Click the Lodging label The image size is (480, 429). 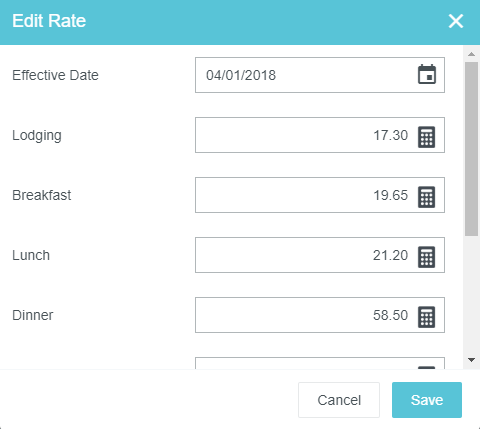(x=37, y=136)
